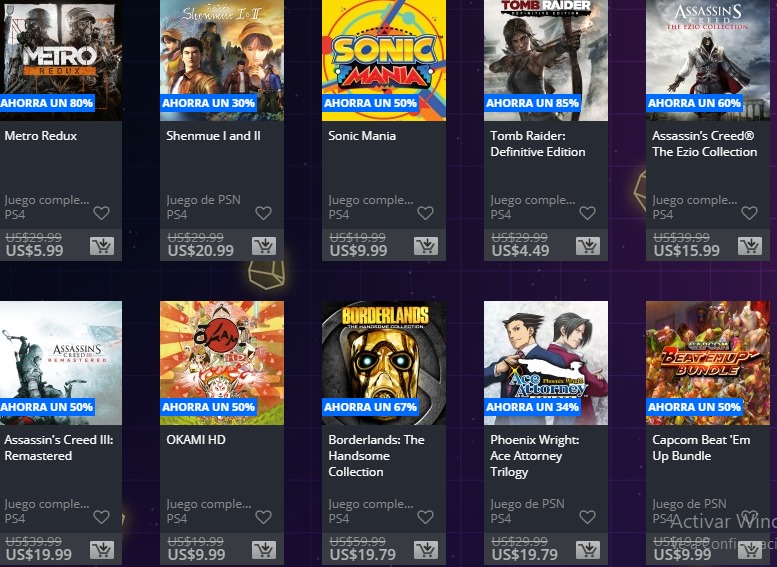This screenshot has width=777, height=567.
Task: Open the Shenmue I and II title link
Action: tap(213, 136)
